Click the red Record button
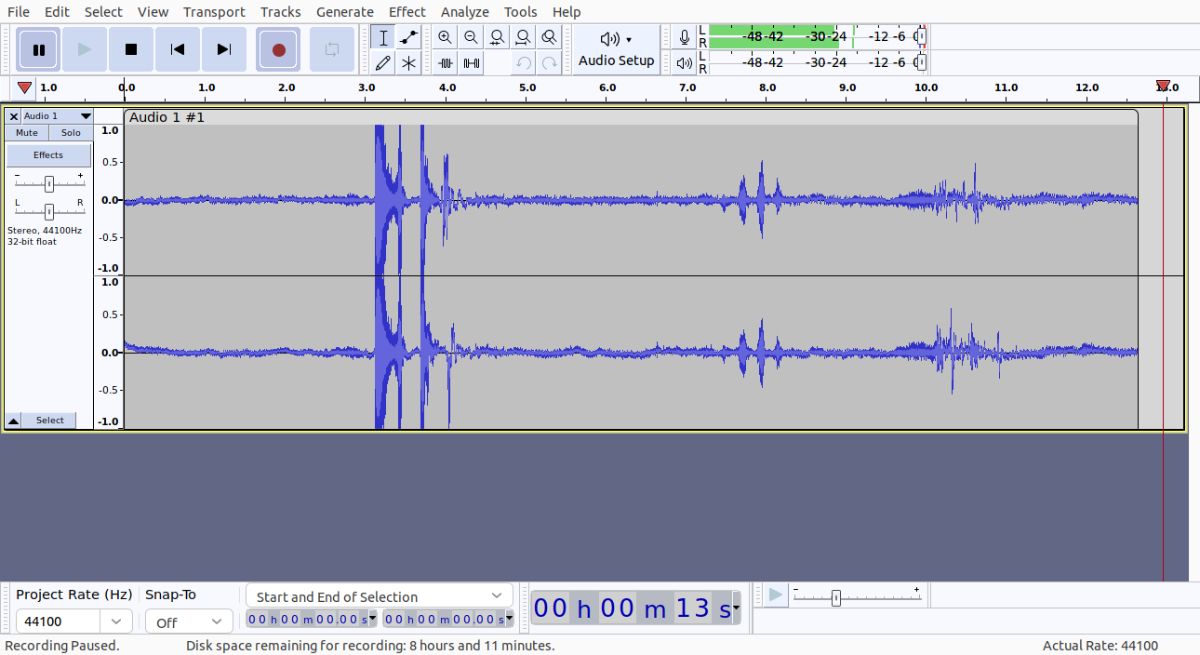 (278, 49)
